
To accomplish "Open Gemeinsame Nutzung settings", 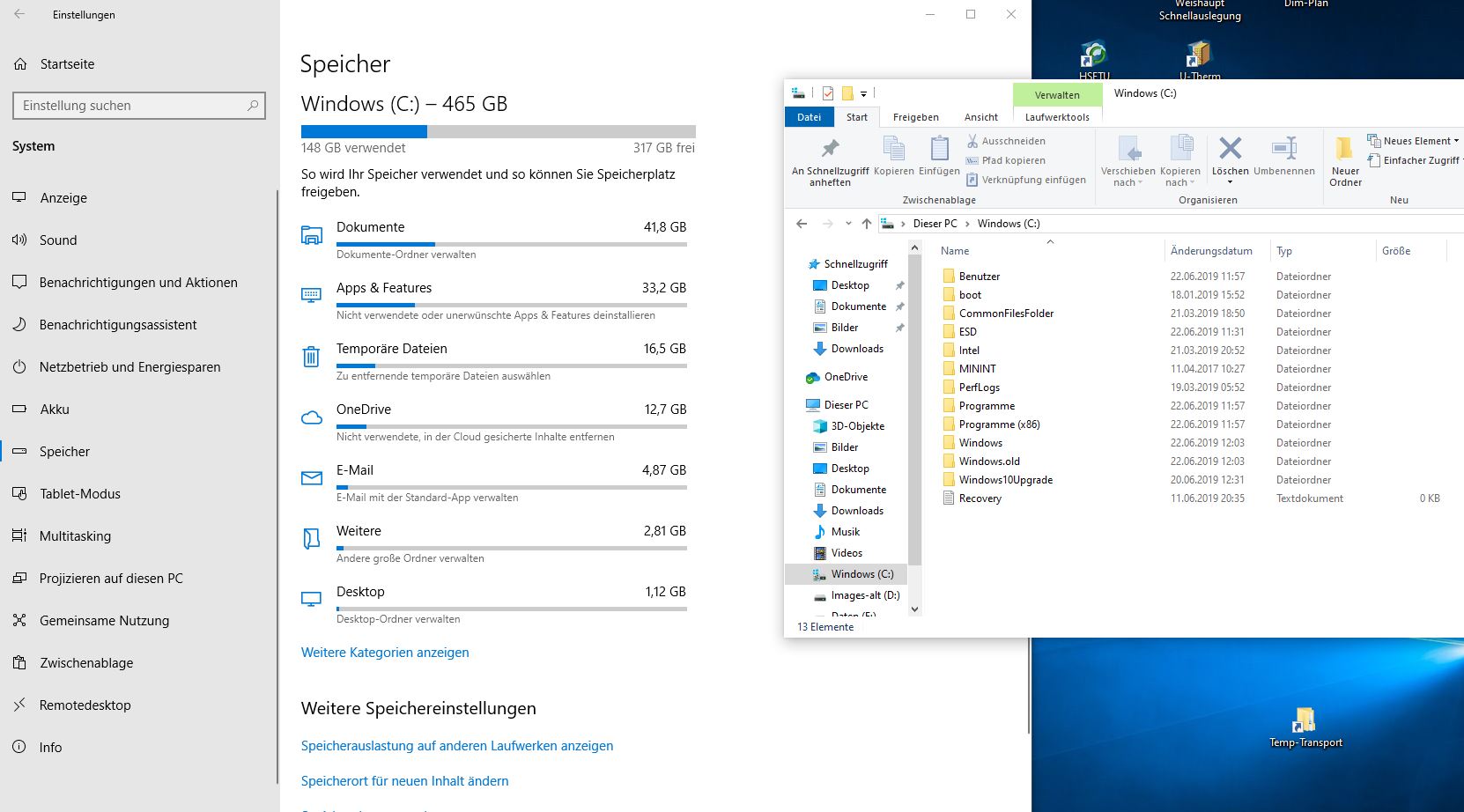I will coord(104,621).
